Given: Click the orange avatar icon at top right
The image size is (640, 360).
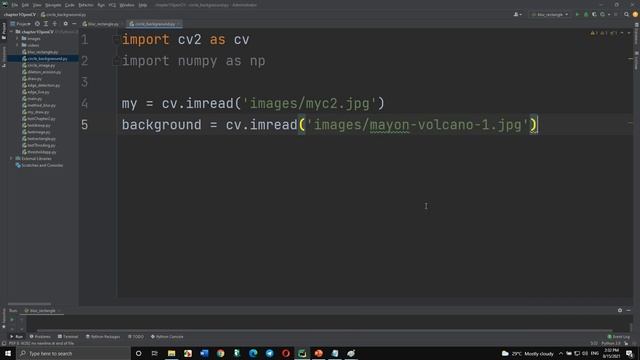Looking at the screenshot, I should pos(635,14).
